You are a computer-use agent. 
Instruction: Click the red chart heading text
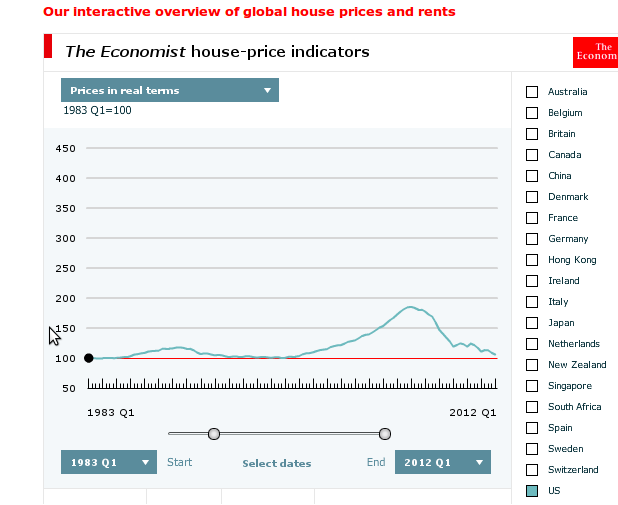tap(249, 12)
